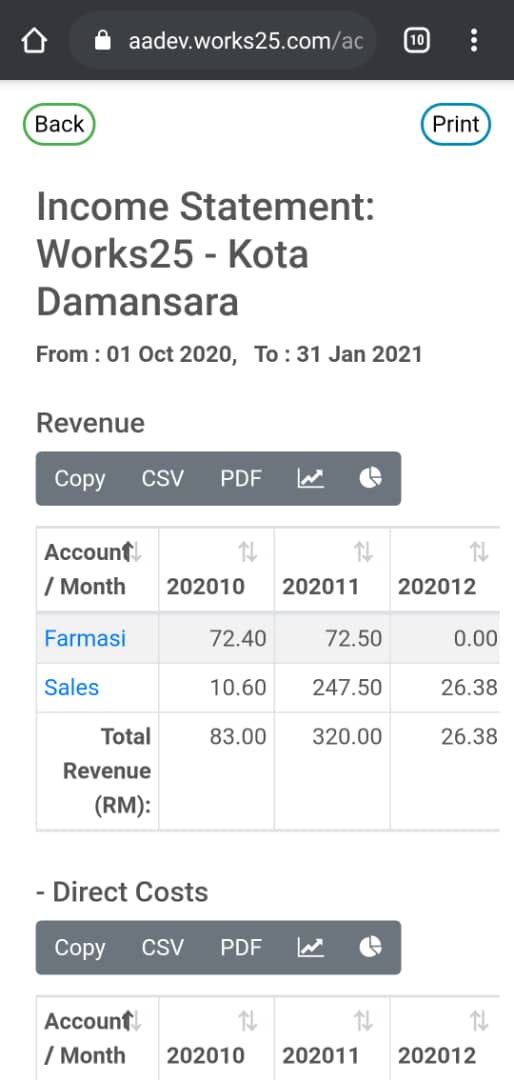This screenshot has height=1080, width=514.
Task: Copy the Direct Costs table data
Action: [x=79, y=947]
